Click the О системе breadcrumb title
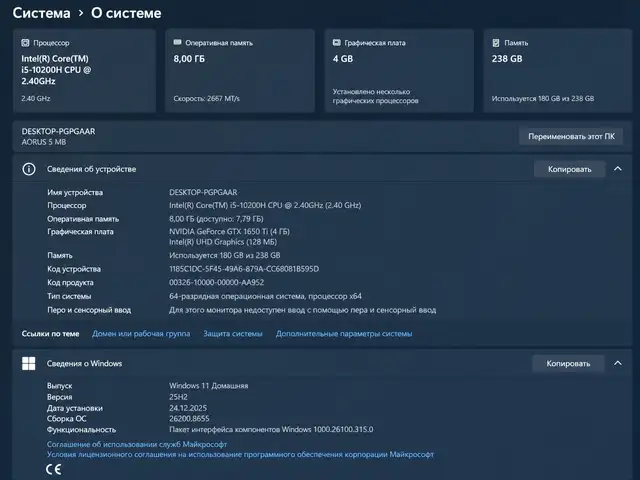Viewport: 640px width, 480px height. pyautogui.click(x=126, y=13)
